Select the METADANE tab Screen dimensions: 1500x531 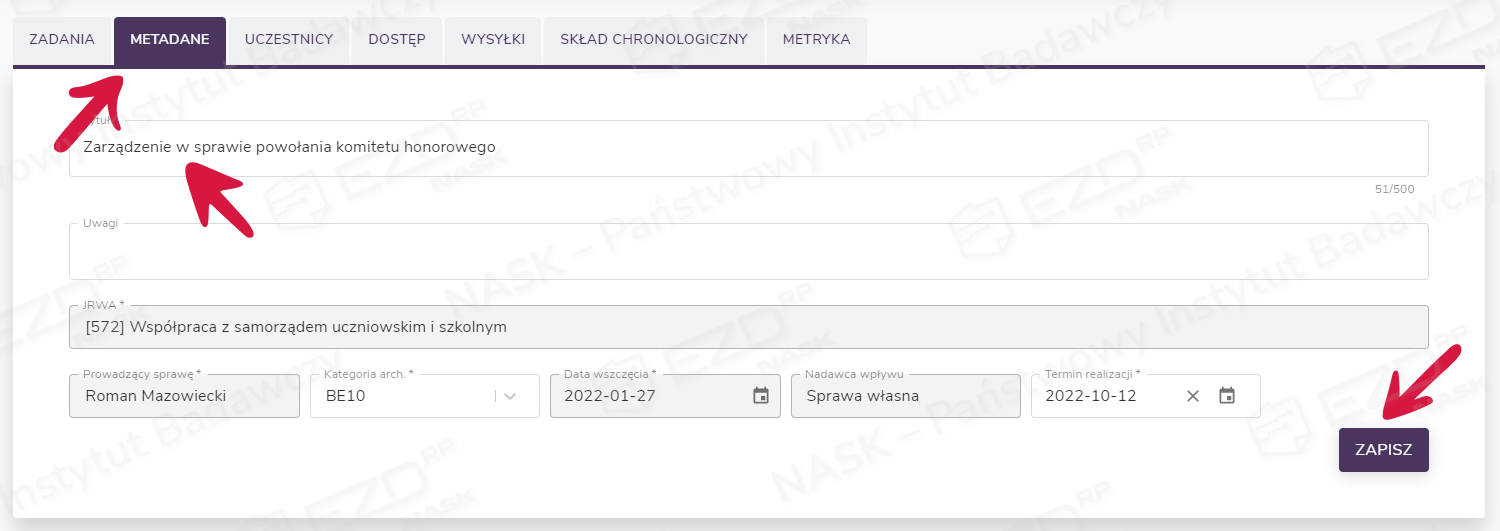[x=170, y=40]
